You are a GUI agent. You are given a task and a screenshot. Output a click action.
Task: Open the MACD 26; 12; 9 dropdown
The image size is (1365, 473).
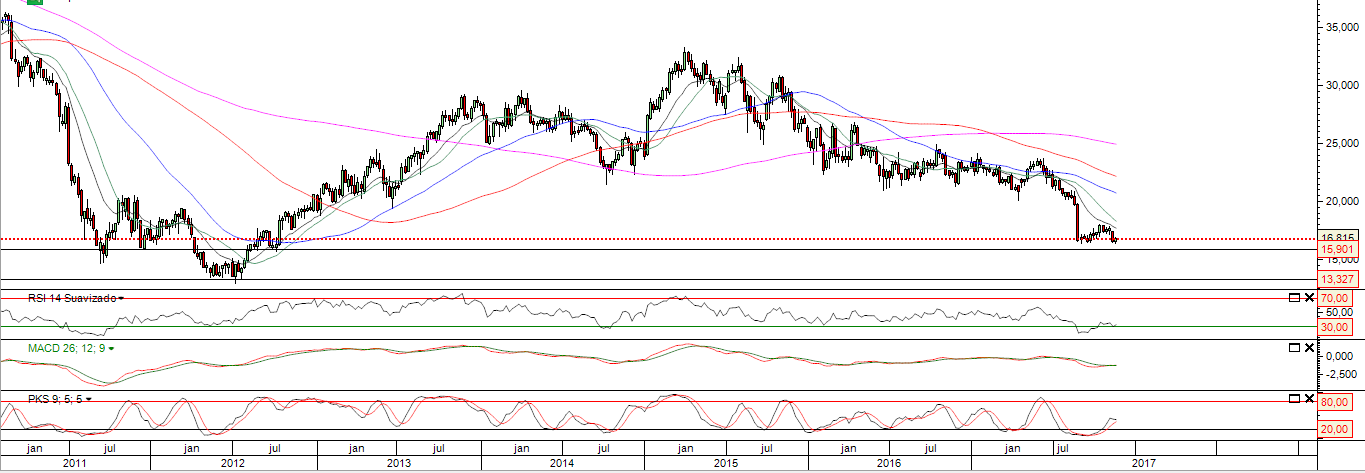111,348
